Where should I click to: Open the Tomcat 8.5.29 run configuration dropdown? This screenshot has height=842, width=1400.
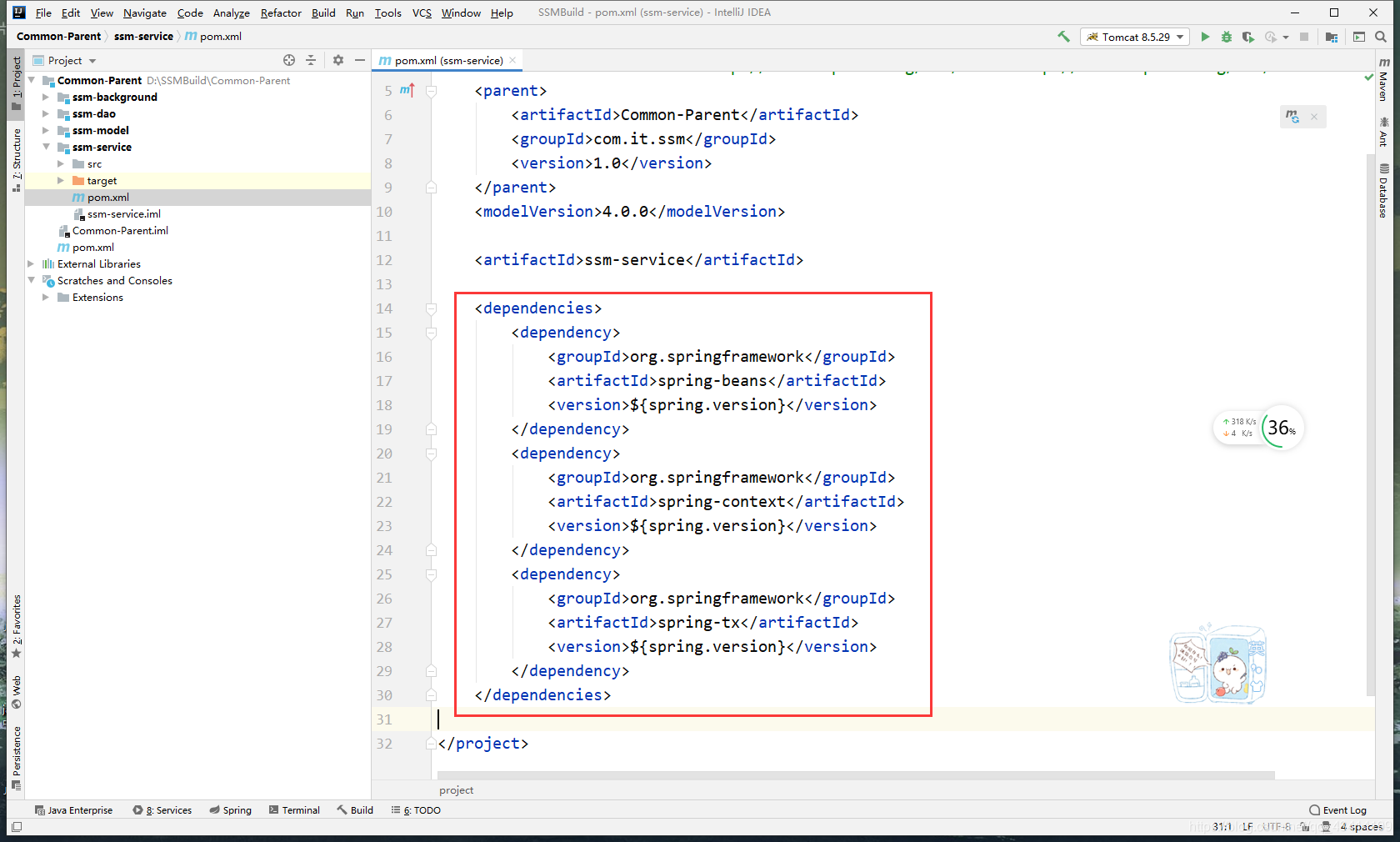[1135, 37]
